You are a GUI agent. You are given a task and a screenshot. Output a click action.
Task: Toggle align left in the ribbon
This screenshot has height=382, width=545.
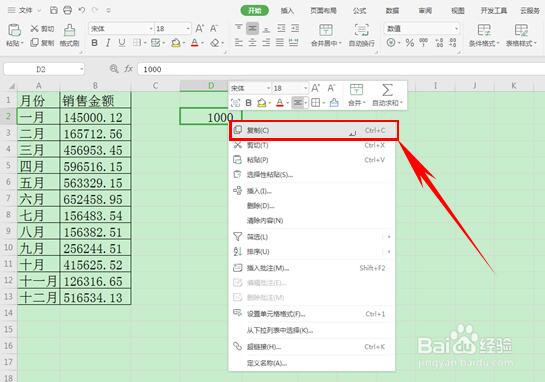[x=238, y=43]
